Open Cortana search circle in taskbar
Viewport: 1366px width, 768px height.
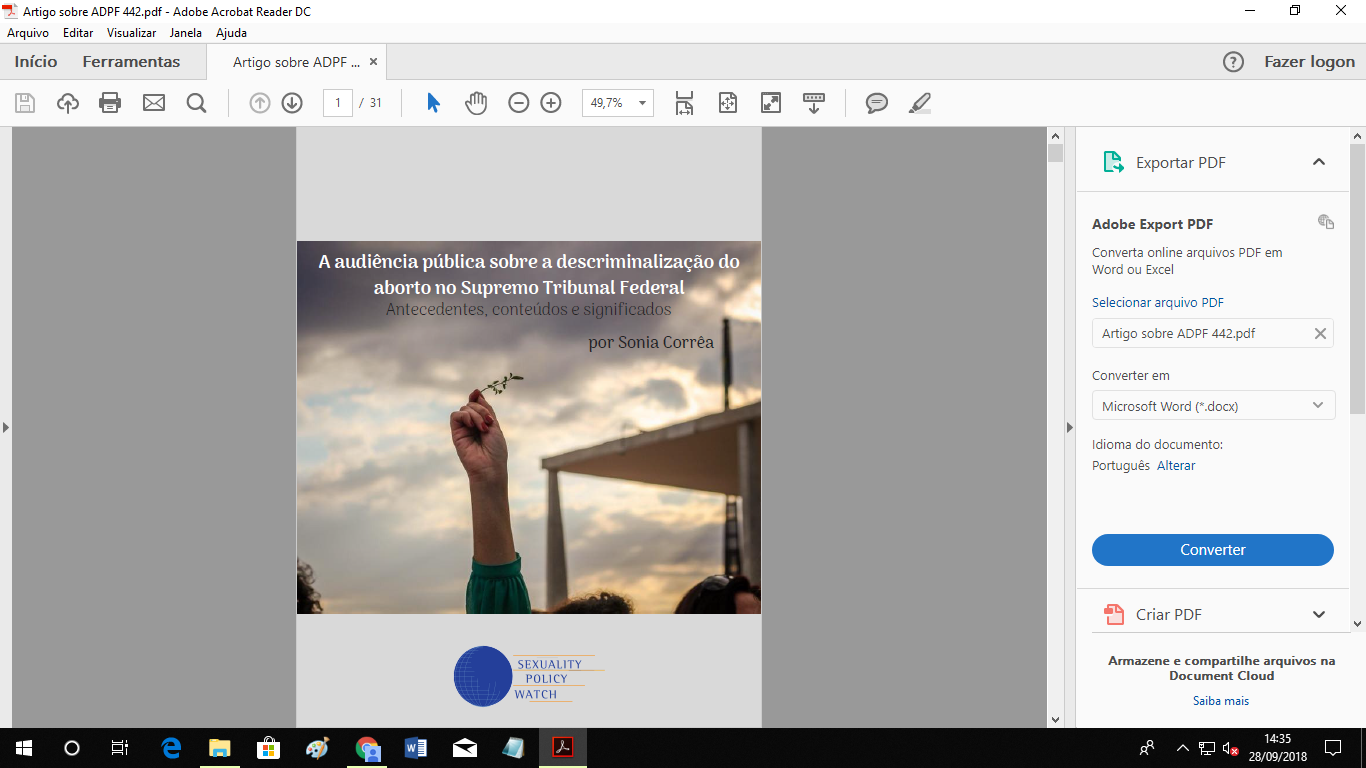pyautogui.click(x=72, y=748)
